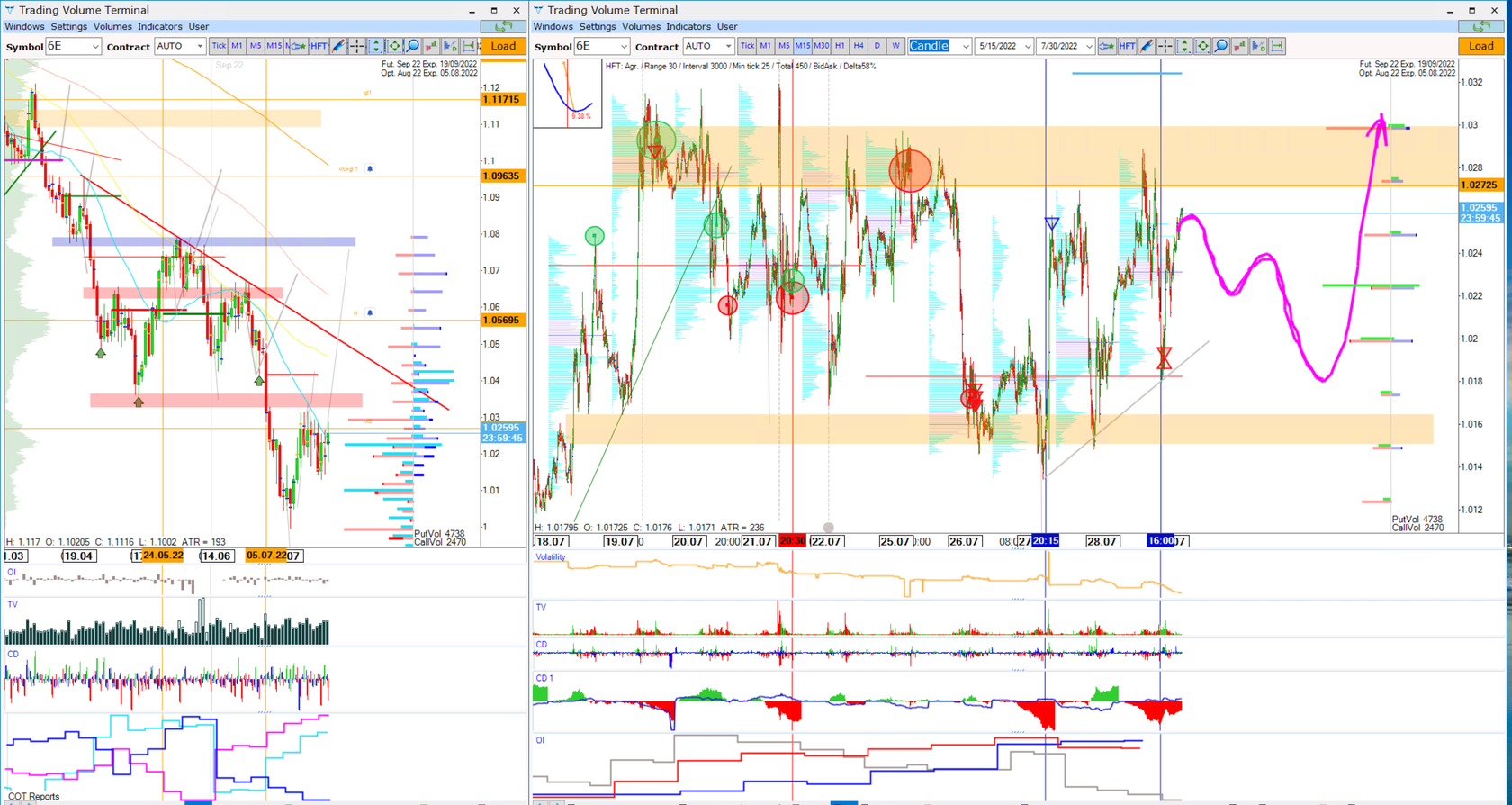Click the volume profile icon in left terminal
This screenshot has width=1512, height=805.
pos(450,46)
